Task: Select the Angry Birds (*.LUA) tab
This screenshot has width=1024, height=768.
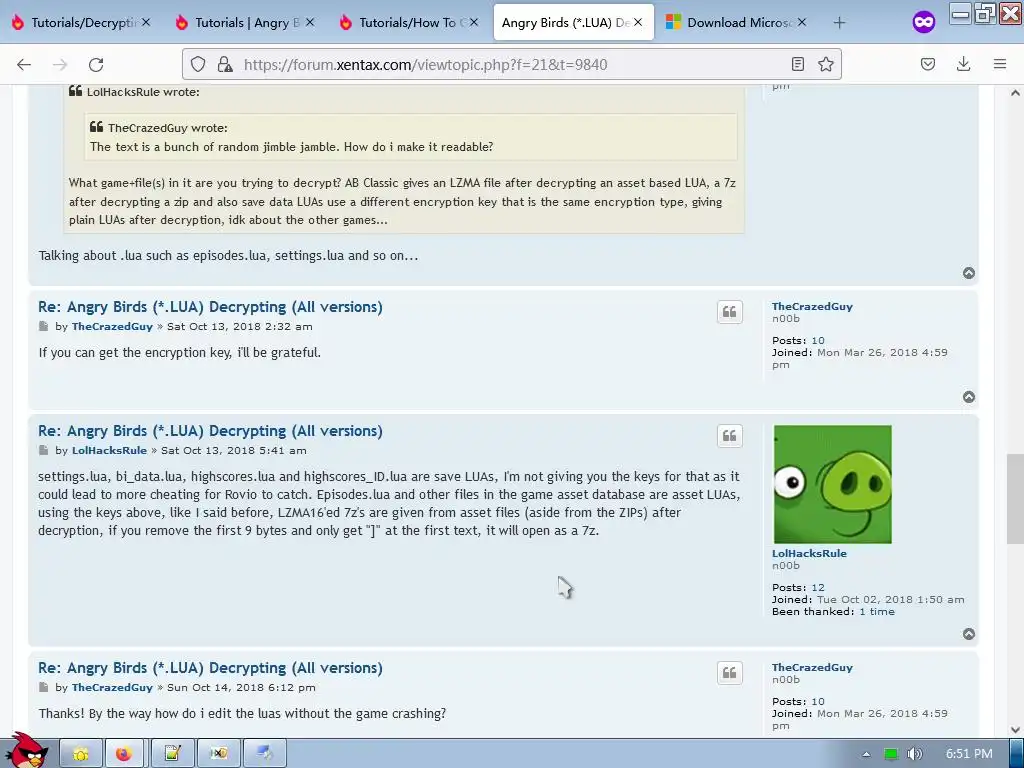Action: (x=573, y=22)
